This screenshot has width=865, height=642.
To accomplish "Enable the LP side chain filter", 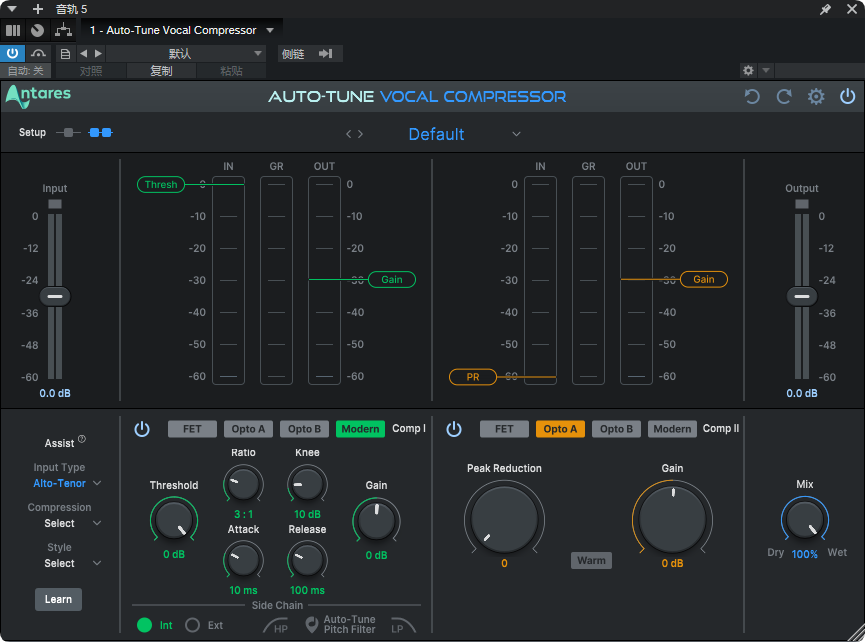I will pos(403,626).
